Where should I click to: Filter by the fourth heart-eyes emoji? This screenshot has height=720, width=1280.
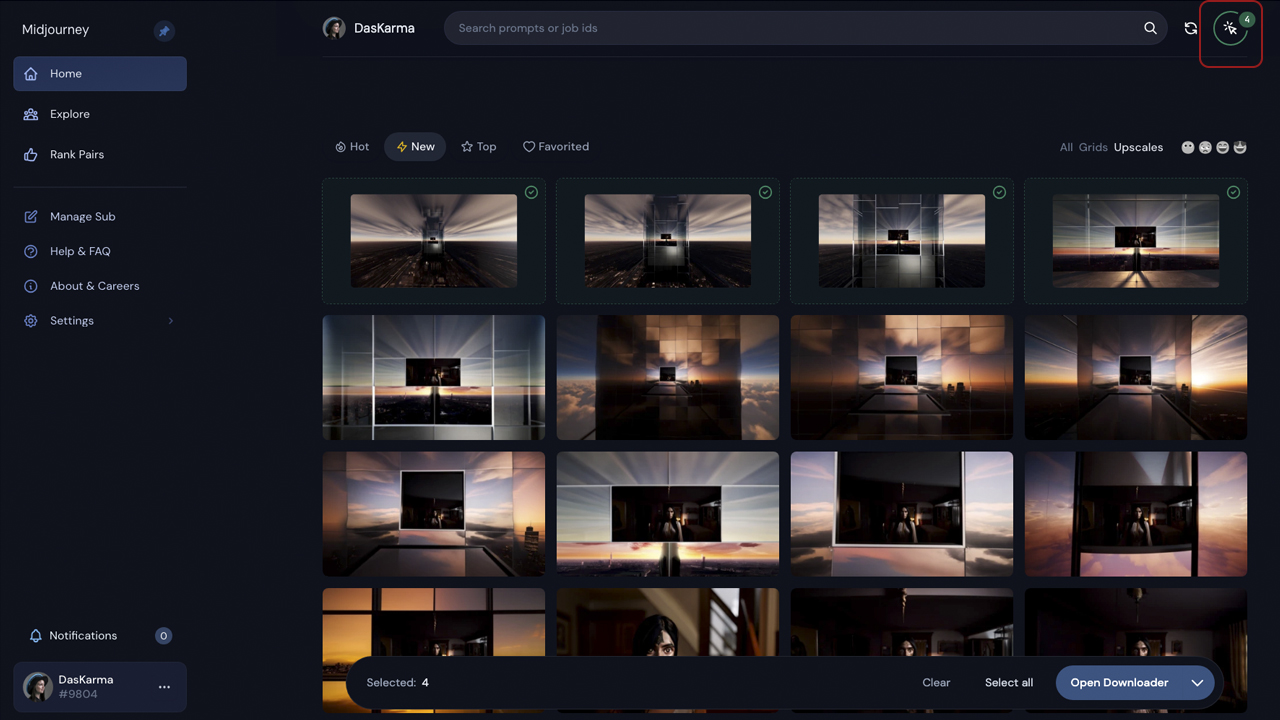pos(1240,148)
